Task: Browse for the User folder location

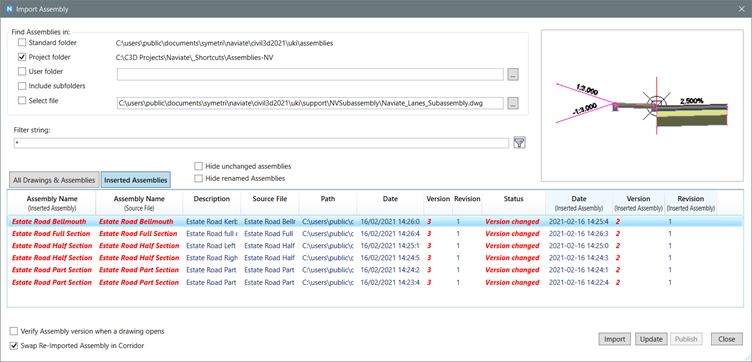Action: click(513, 75)
